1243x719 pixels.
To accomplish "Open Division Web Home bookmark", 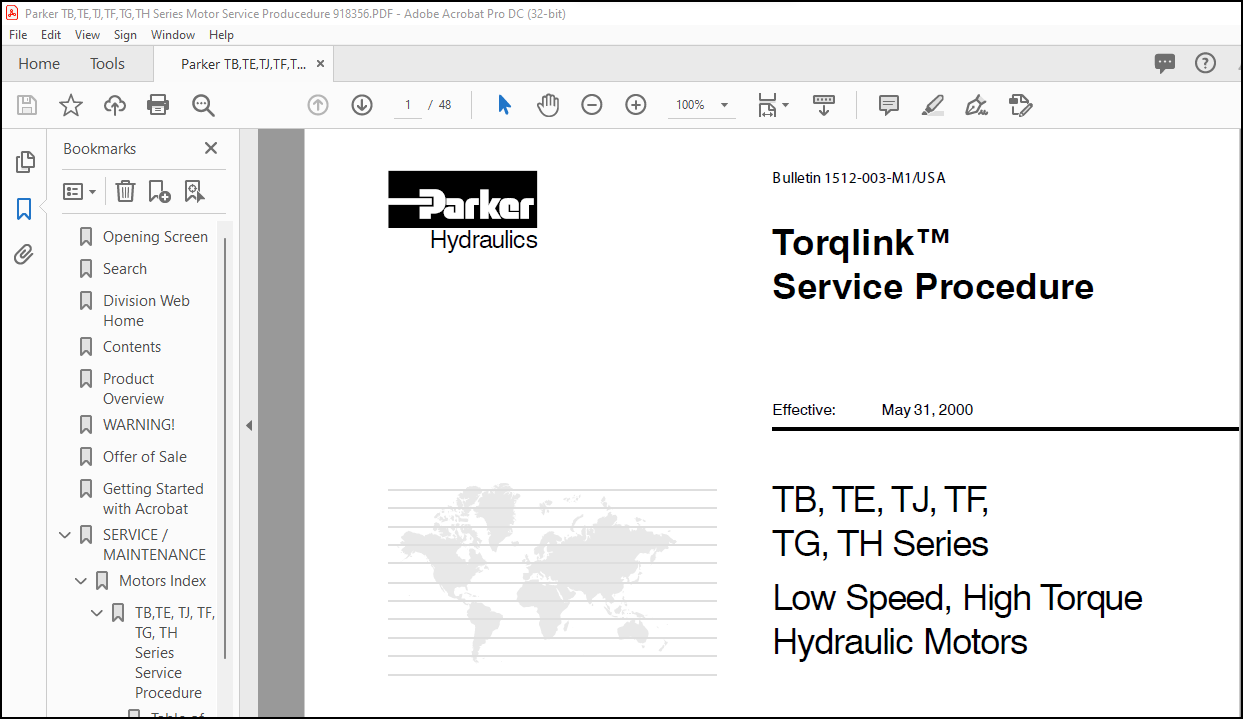I will click(146, 311).
